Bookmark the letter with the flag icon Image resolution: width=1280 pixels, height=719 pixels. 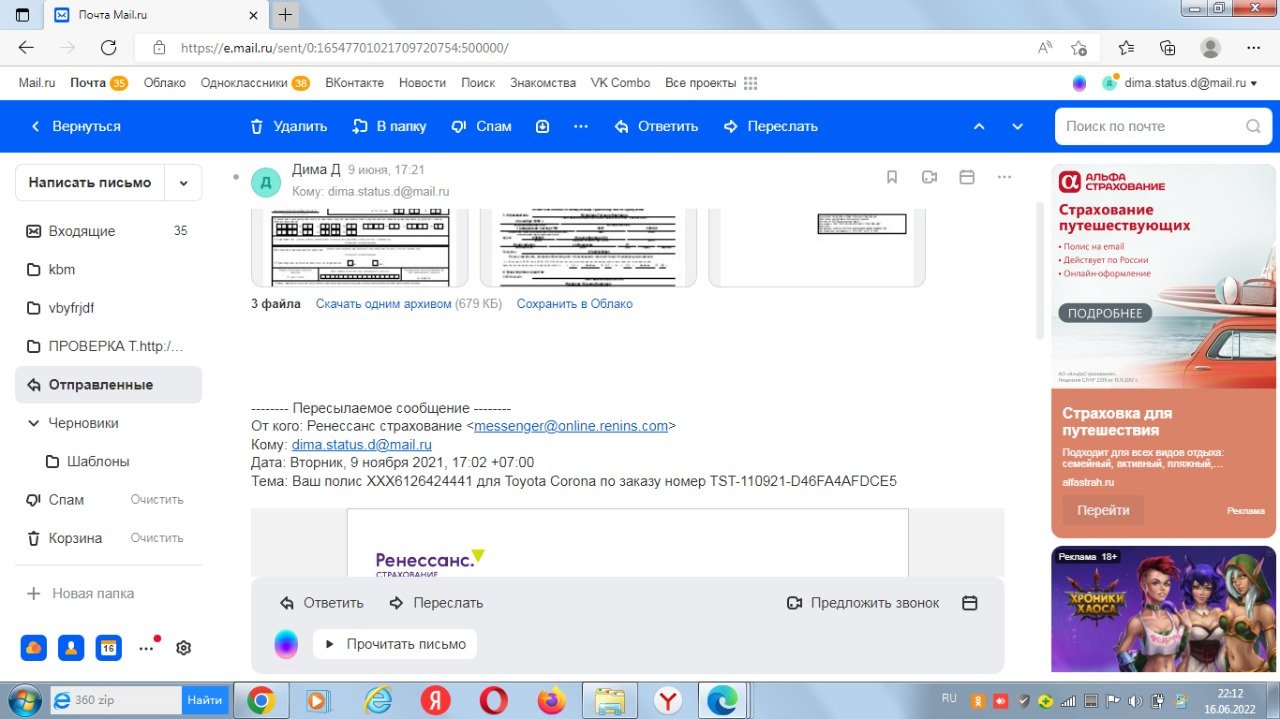pos(892,177)
